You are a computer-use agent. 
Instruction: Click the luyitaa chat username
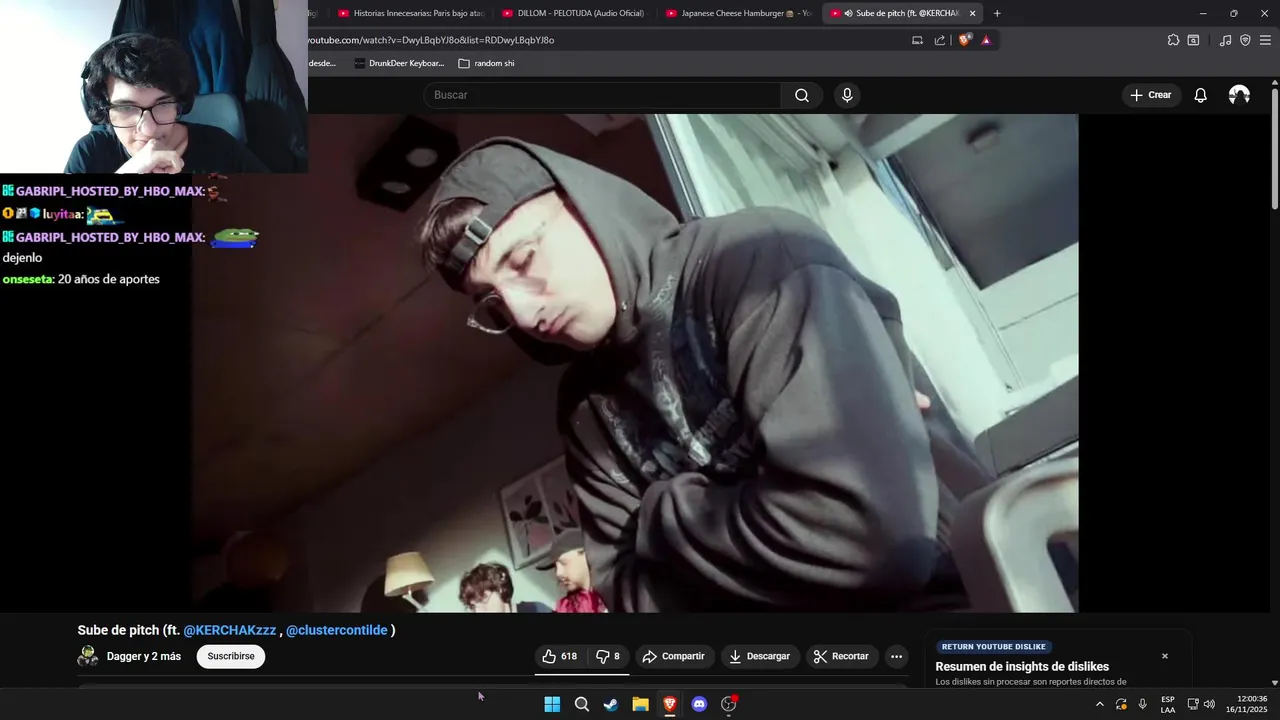63,214
